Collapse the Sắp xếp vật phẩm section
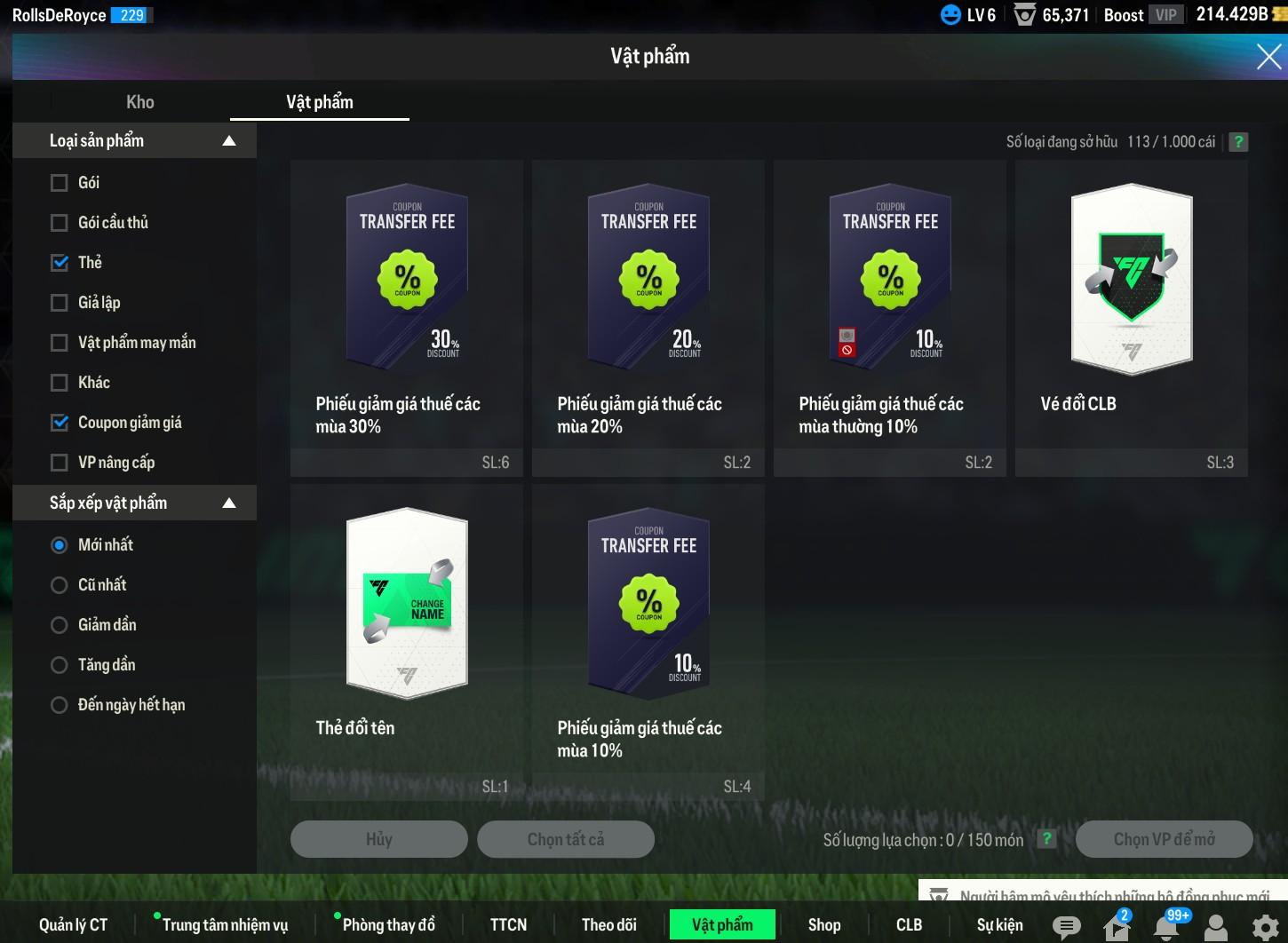This screenshot has height=943, width=1288. click(229, 503)
